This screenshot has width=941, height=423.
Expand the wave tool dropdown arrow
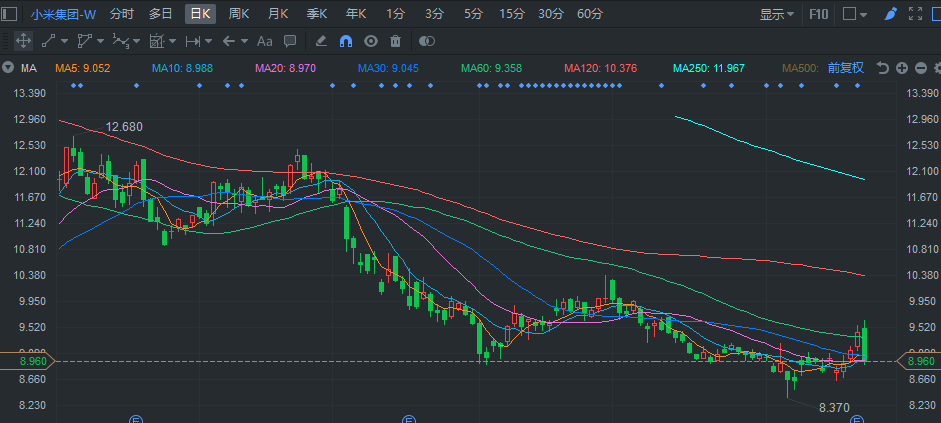point(136,41)
